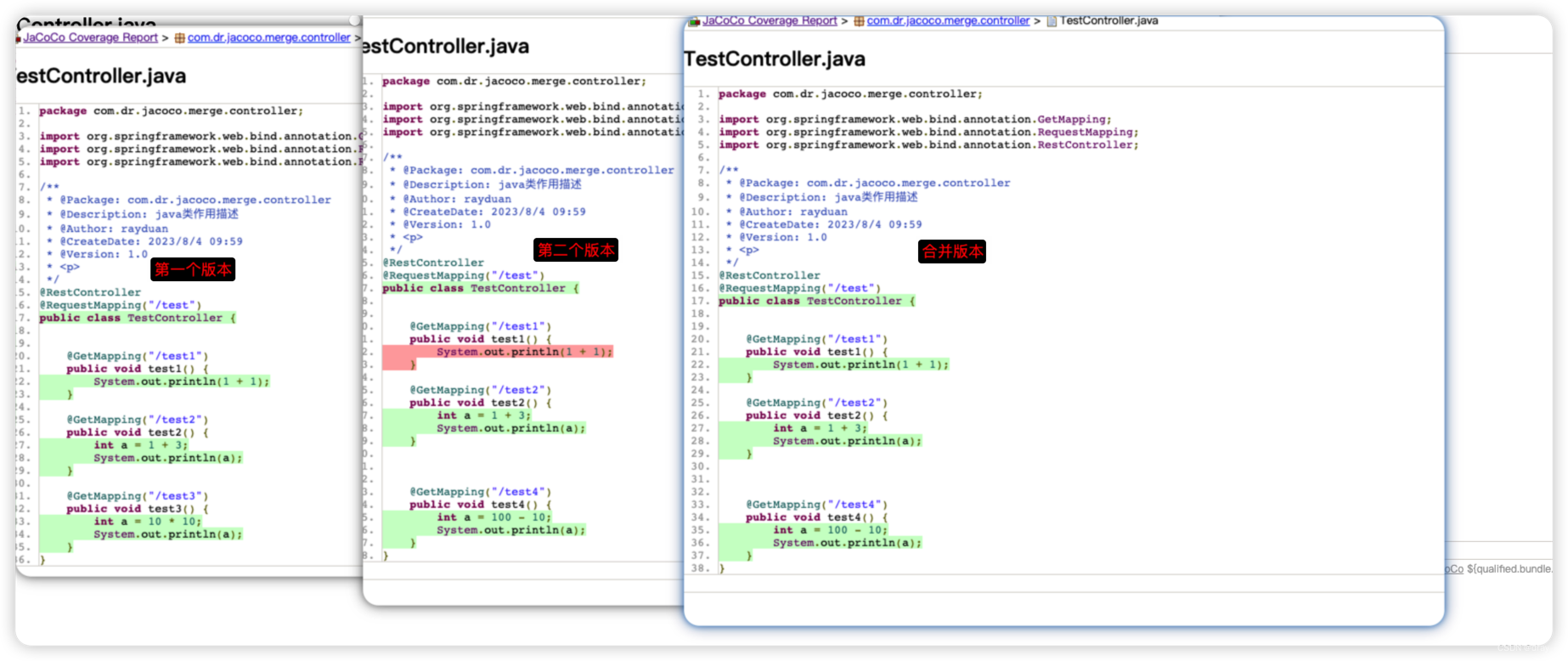Click the source file icon before TestController.java breadcrumb

[x=1052, y=21]
